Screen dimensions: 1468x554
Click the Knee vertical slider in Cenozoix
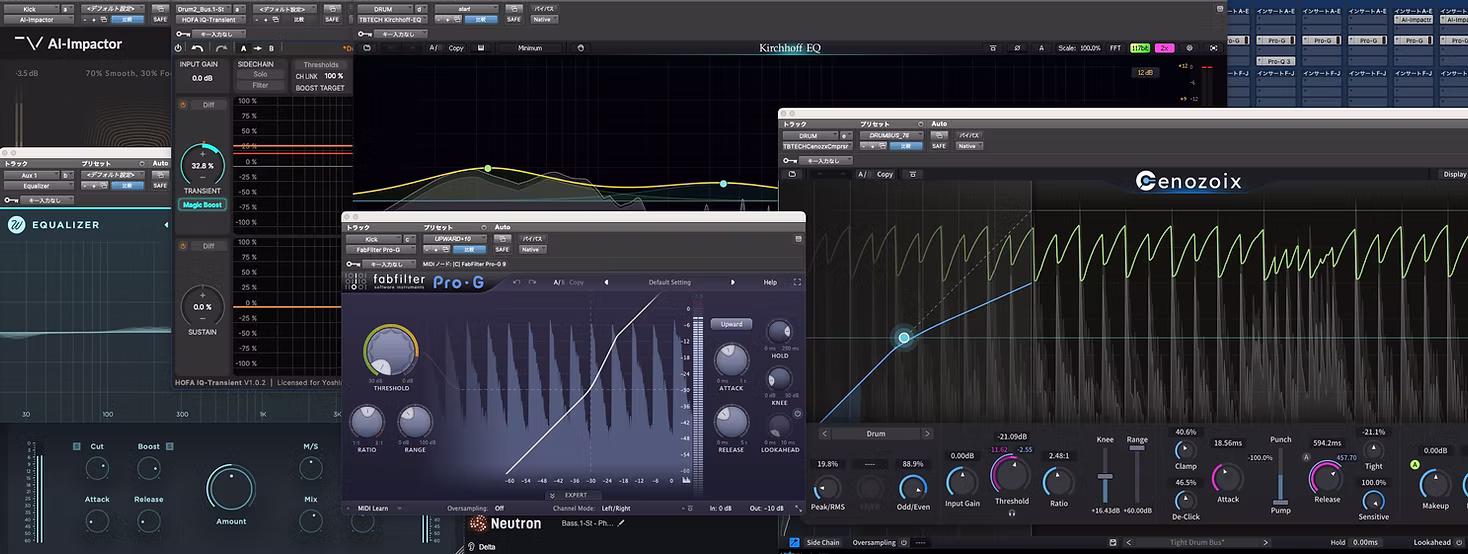point(1105,474)
